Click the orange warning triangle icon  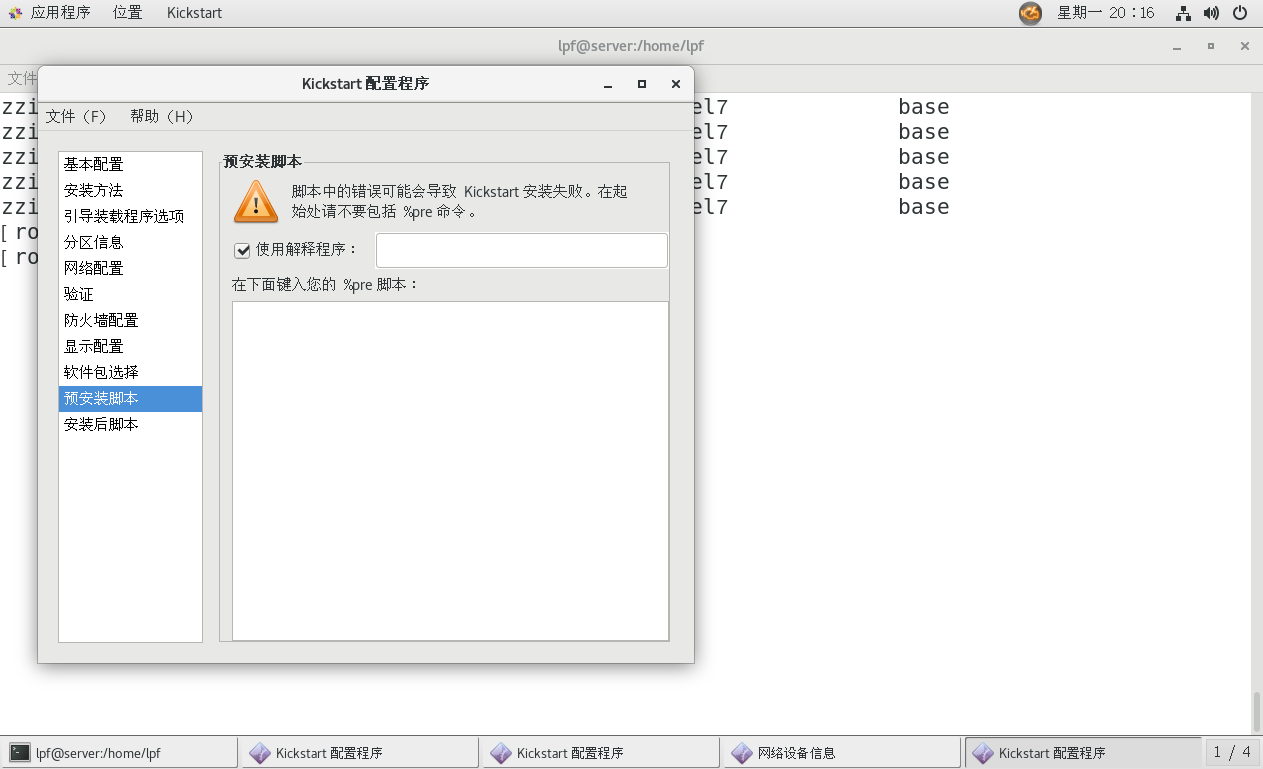[256, 201]
